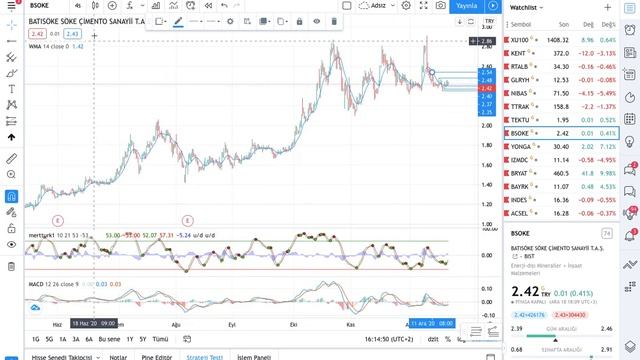Open drawing settings gear in floating toolbar
640x360 pixels.
[230, 21]
